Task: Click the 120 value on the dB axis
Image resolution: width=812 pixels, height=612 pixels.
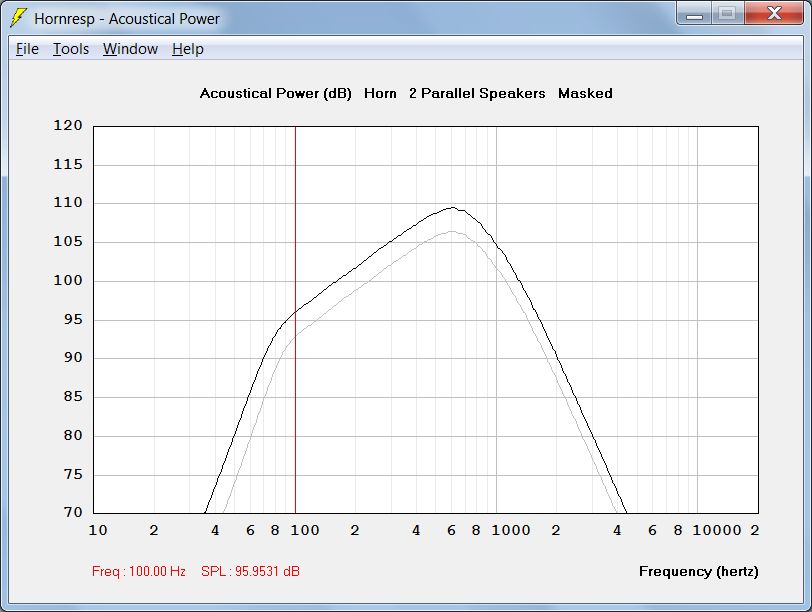Action: [68, 125]
